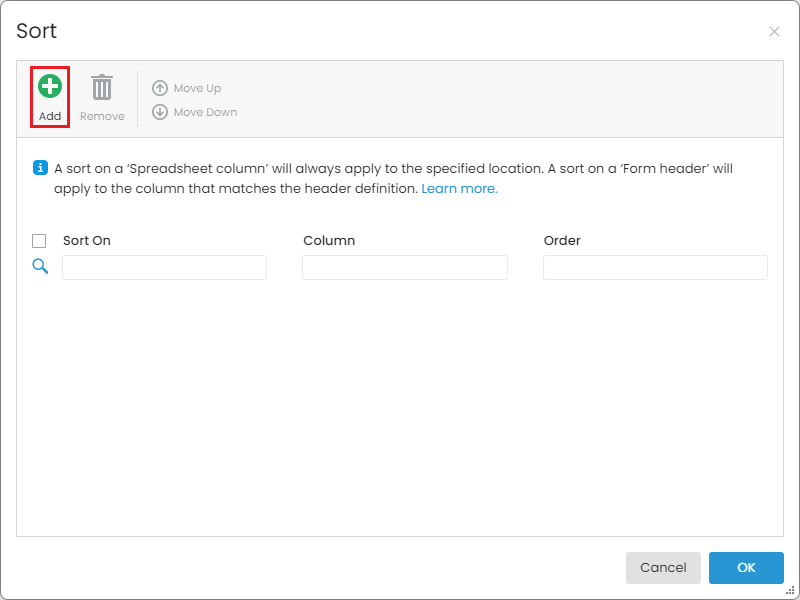The image size is (800, 600).
Task: Click the Move Up arrow icon
Action: [160, 88]
